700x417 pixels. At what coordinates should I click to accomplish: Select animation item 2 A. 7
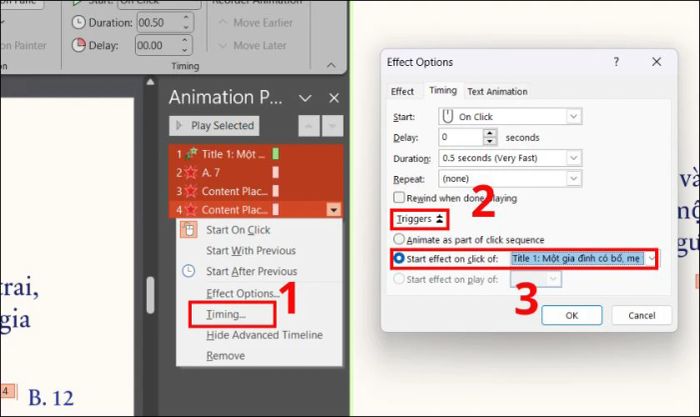pos(256,172)
